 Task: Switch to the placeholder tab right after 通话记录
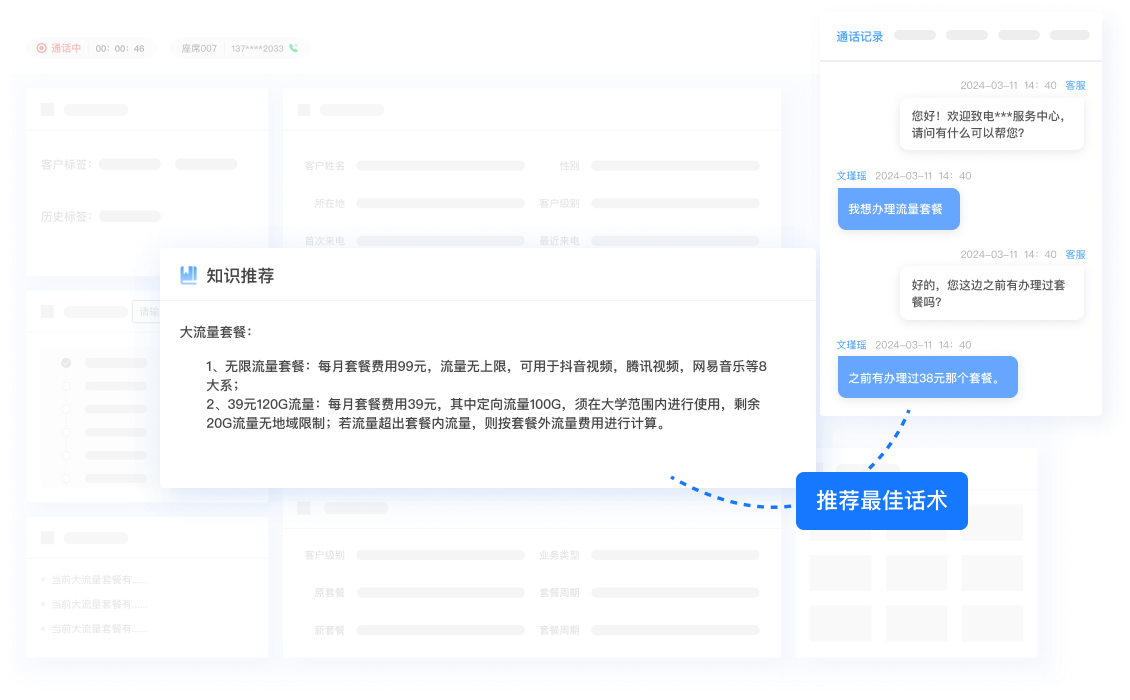(914, 36)
